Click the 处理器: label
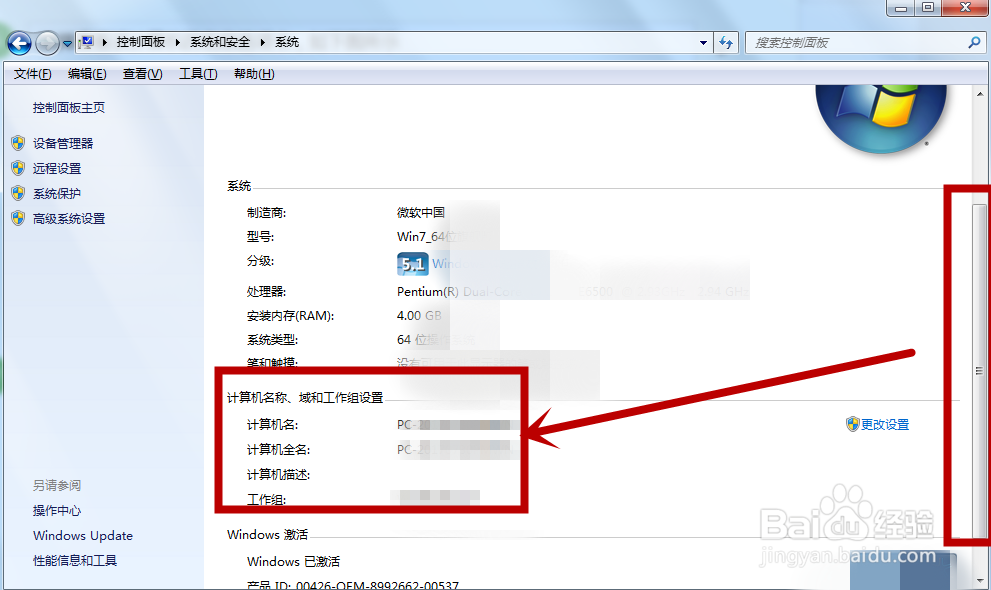 coord(266,292)
